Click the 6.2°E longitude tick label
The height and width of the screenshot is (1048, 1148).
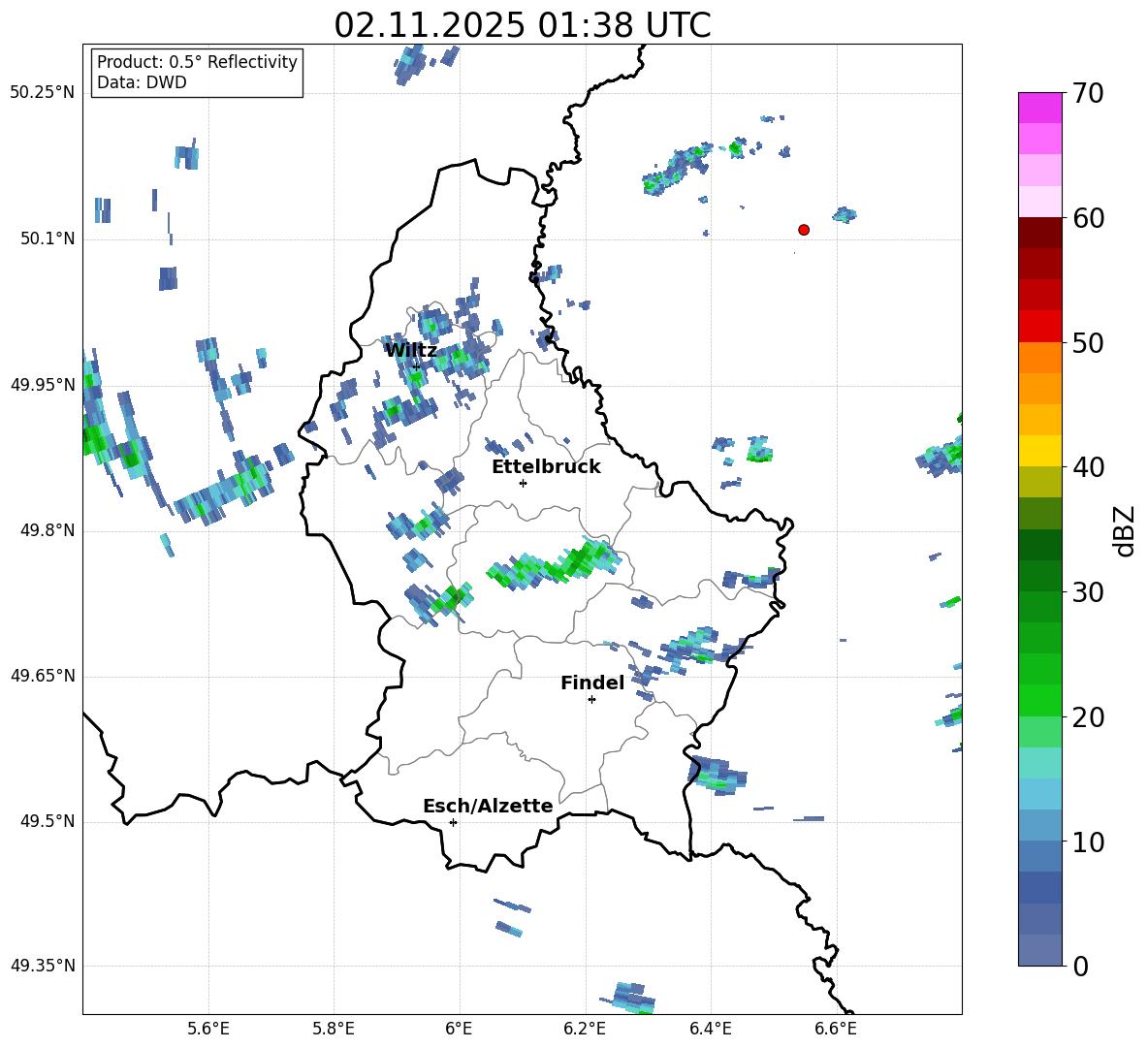pos(585,1028)
